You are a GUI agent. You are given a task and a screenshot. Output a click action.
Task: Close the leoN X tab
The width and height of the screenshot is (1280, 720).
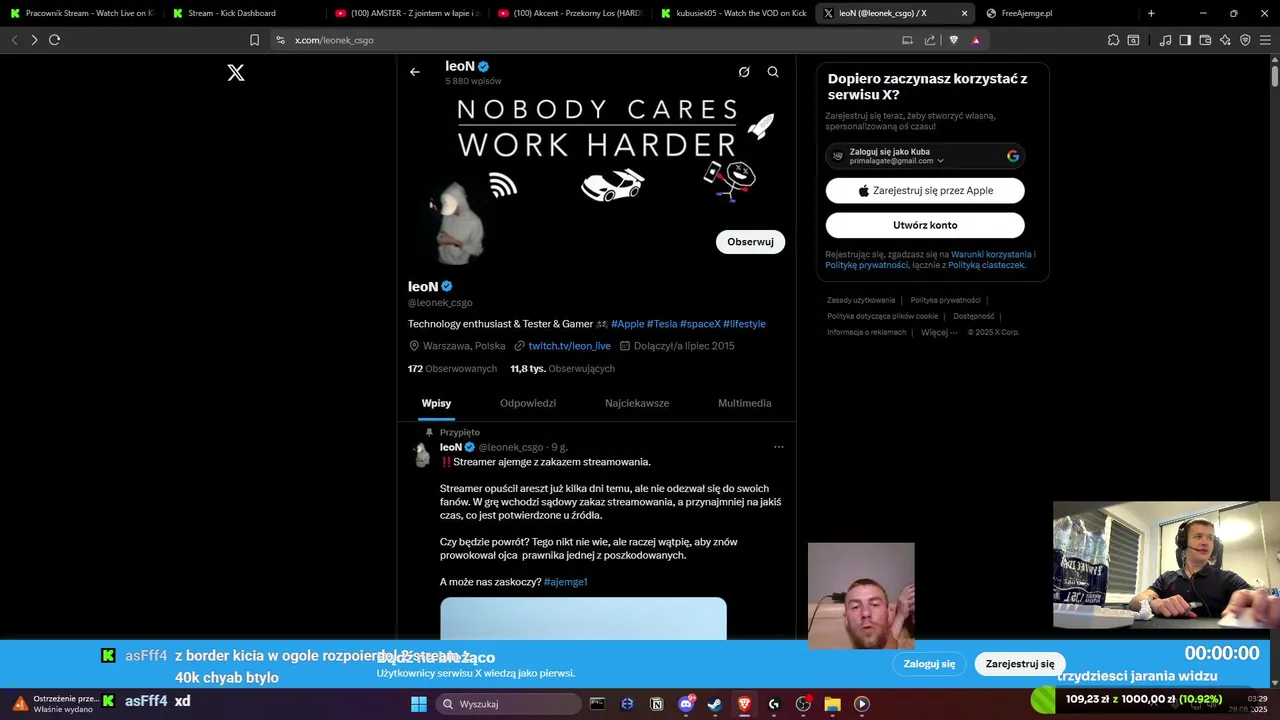click(964, 13)
